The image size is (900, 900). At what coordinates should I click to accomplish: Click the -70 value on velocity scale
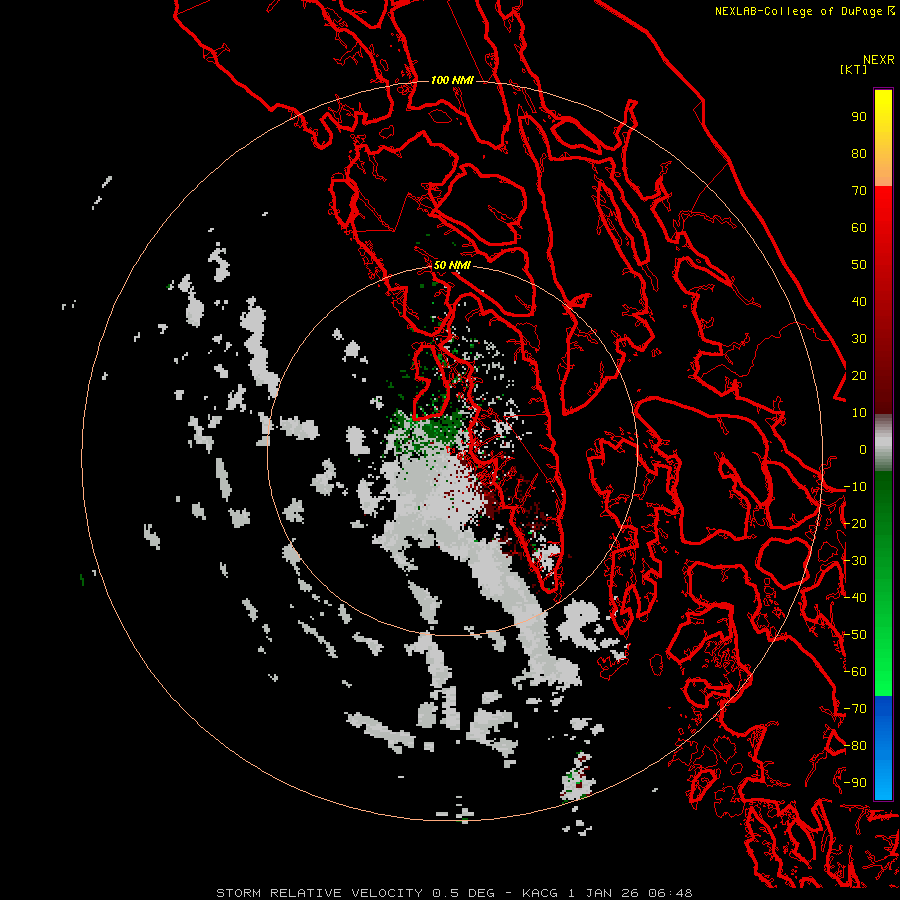855,709
